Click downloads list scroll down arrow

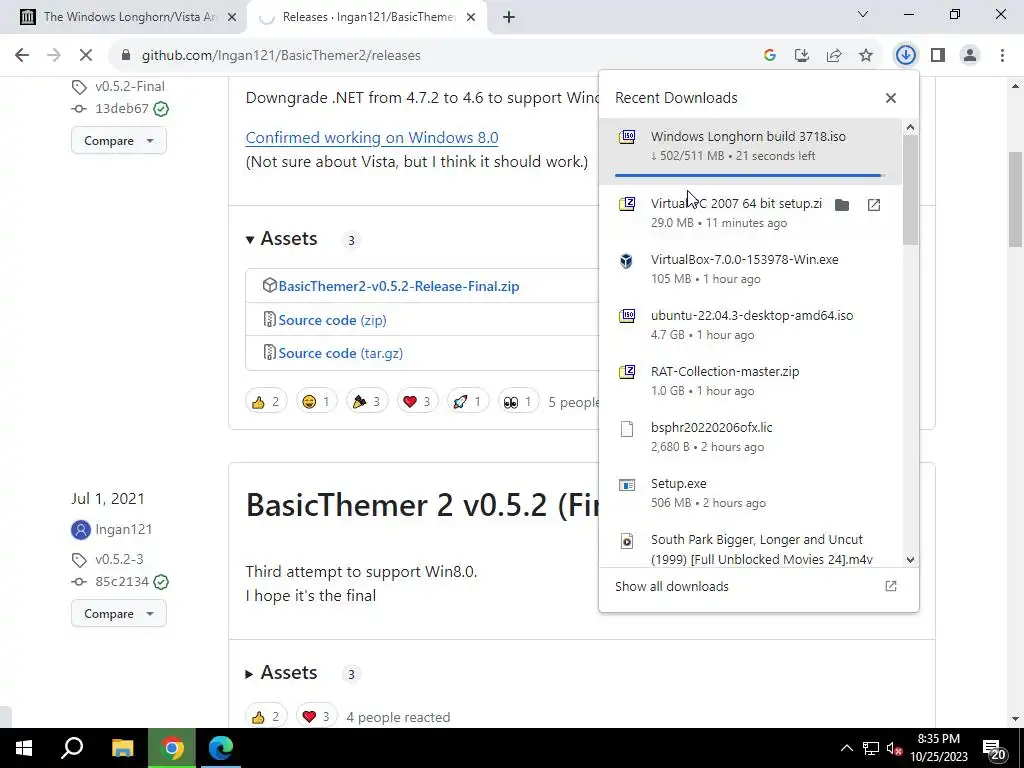point(910,560)
